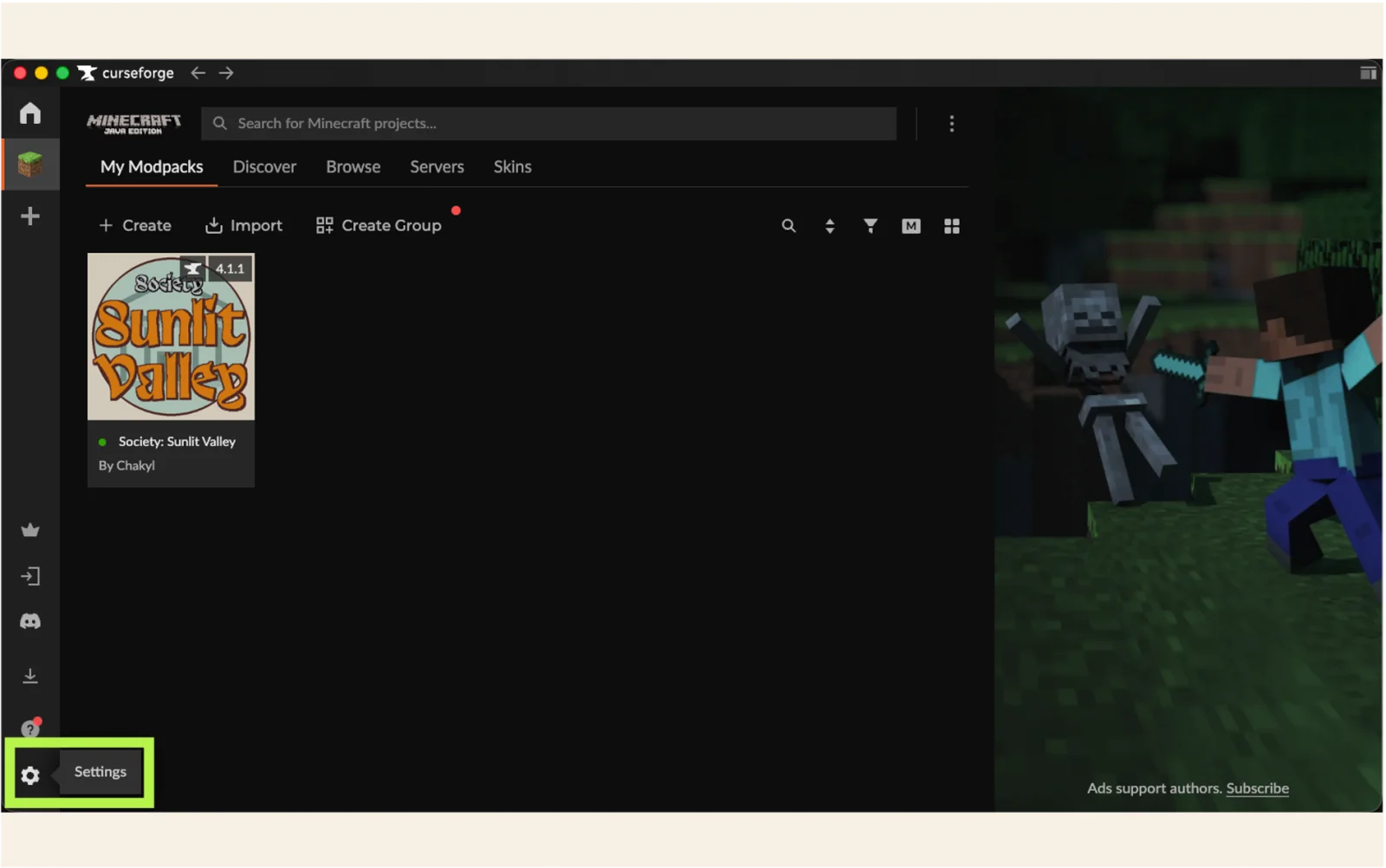Screen dimensions: 1386x868
Task: Click the Settings tooltip label
Action: pos(100,772)
